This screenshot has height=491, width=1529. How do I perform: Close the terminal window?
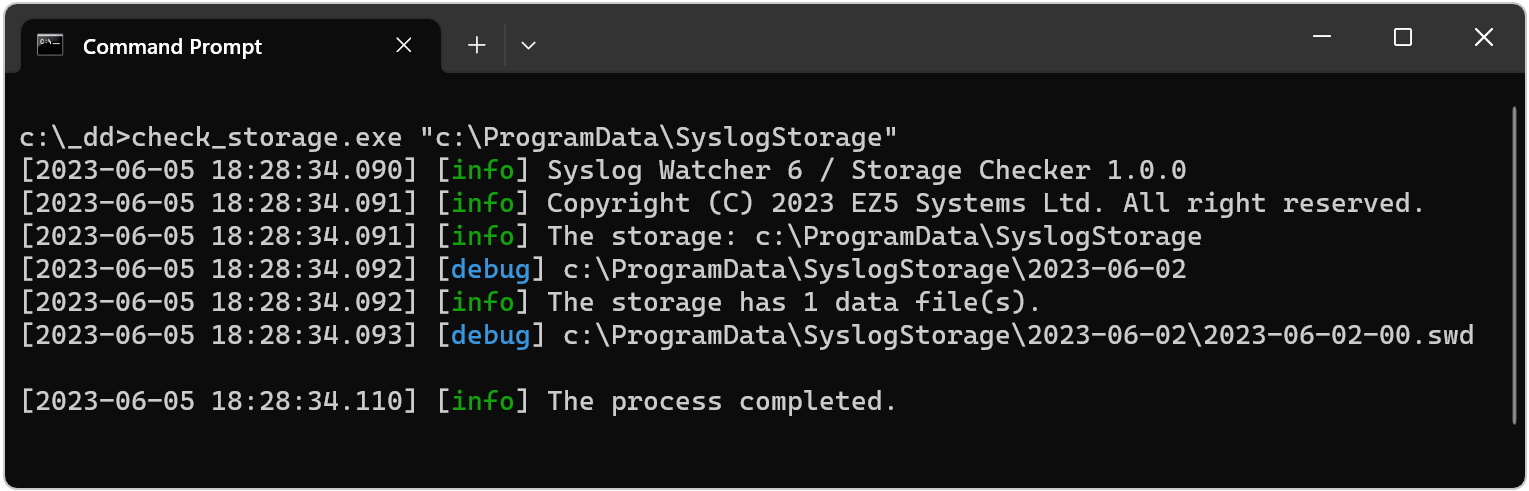[1483, 38]
